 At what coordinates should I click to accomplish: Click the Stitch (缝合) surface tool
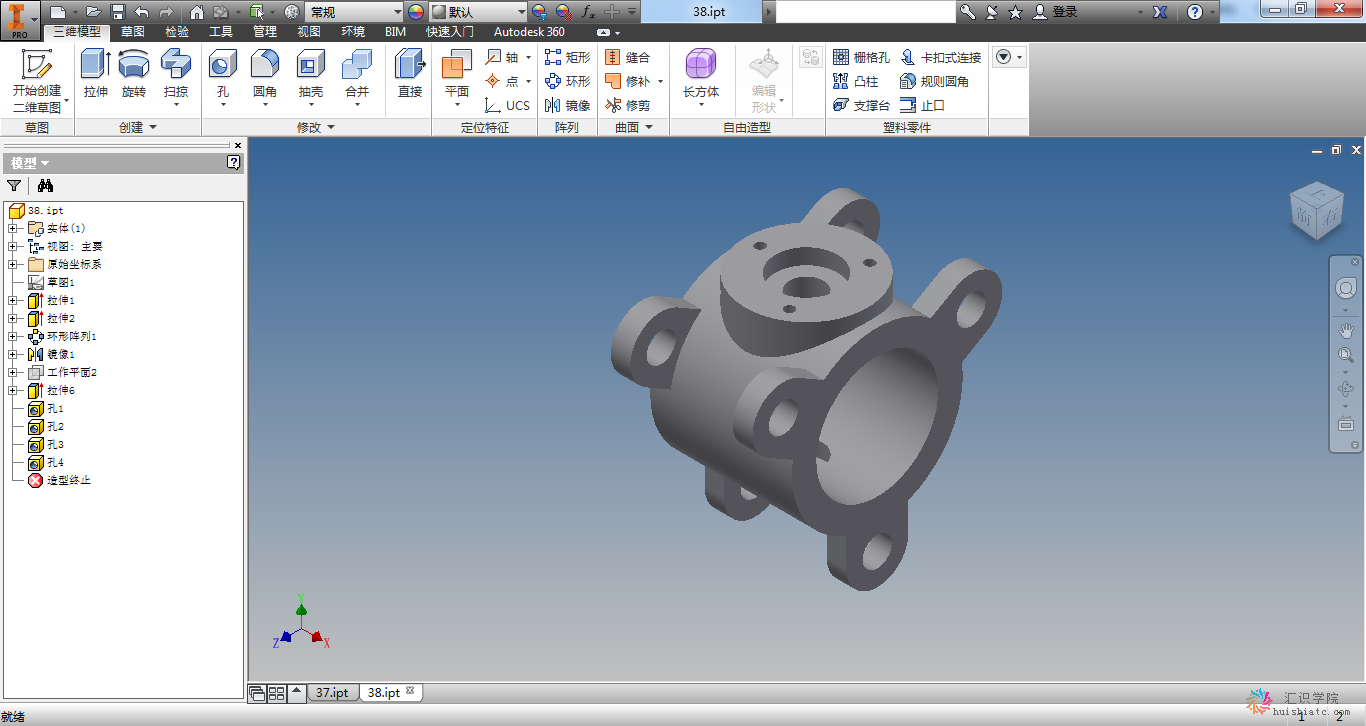pyautogui.click(x=627, y=57)
